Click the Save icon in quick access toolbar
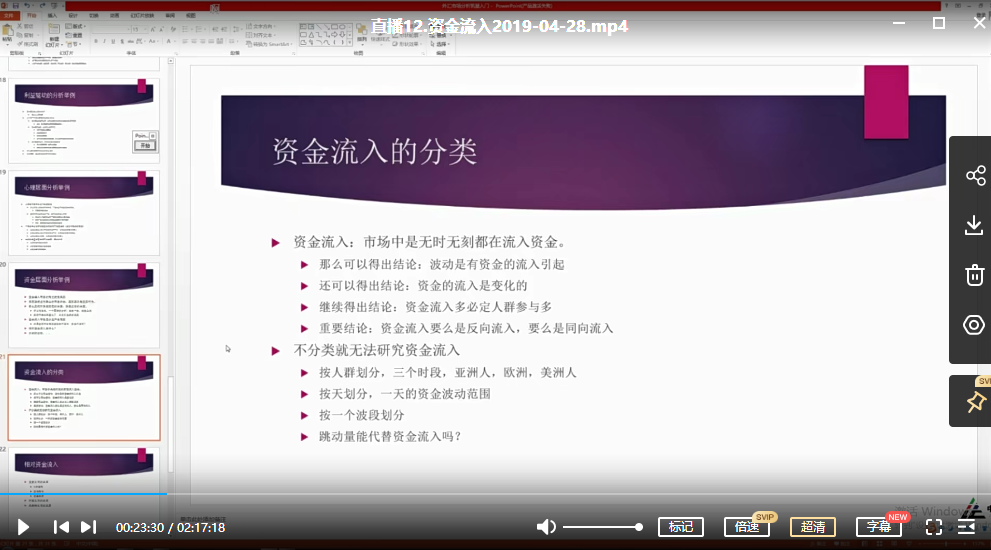Image resolution: width=991 pixels, height=550 pixels. pyautogui.click(x=16, y=5)
